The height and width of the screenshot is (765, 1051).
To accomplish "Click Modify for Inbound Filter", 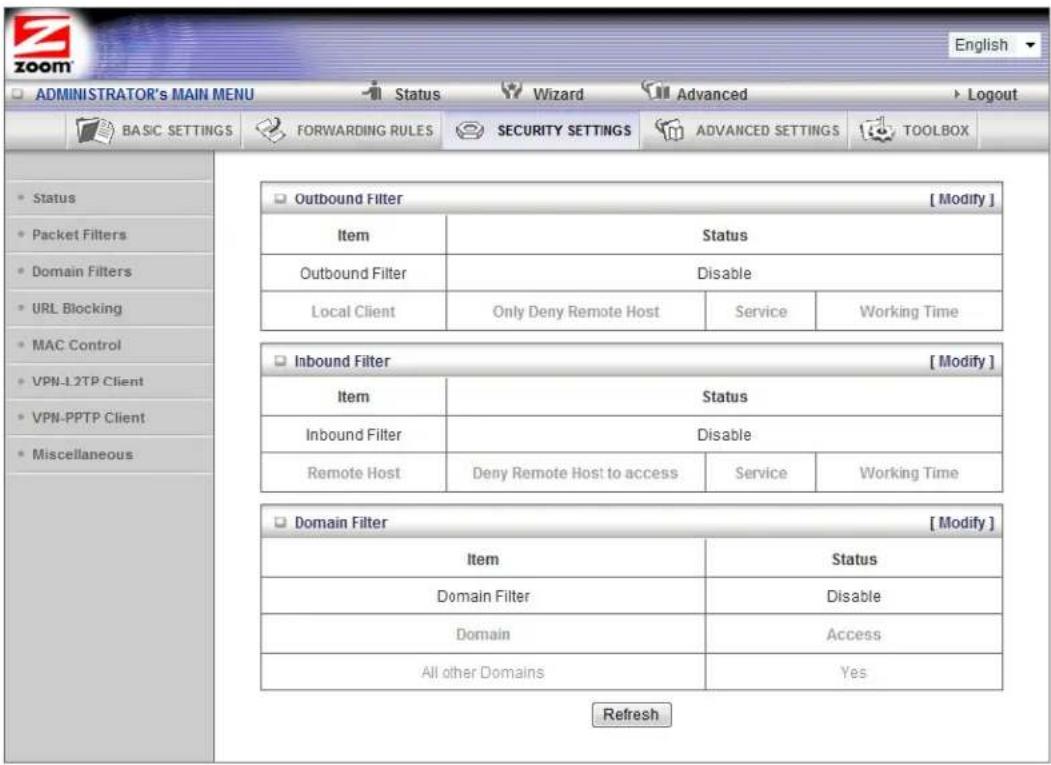I will (x=961, y=361).
